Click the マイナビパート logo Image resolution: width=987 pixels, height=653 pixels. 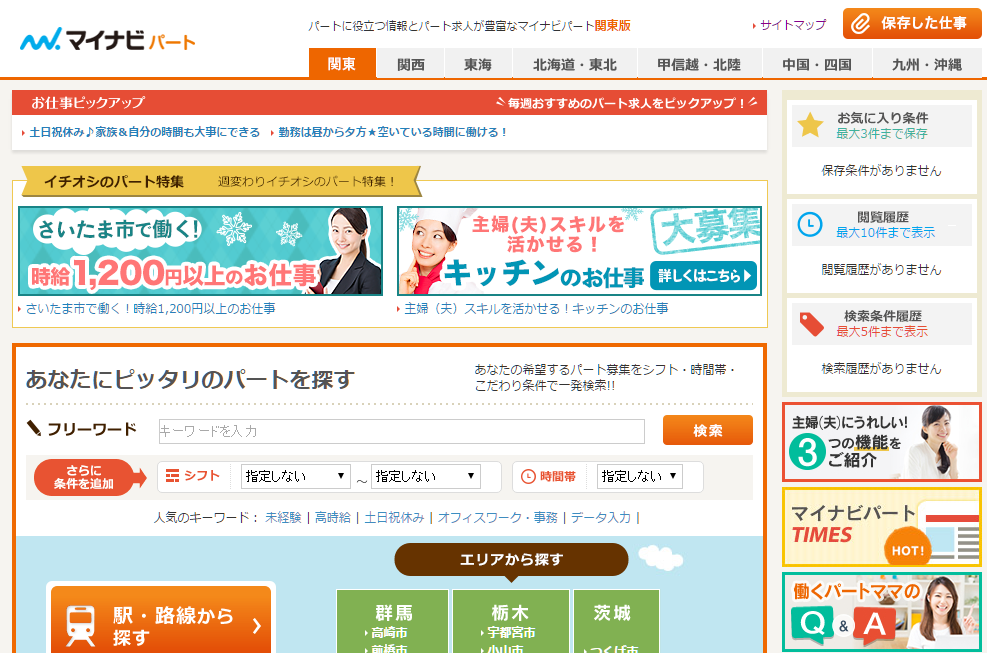click(x=108, y=40)
